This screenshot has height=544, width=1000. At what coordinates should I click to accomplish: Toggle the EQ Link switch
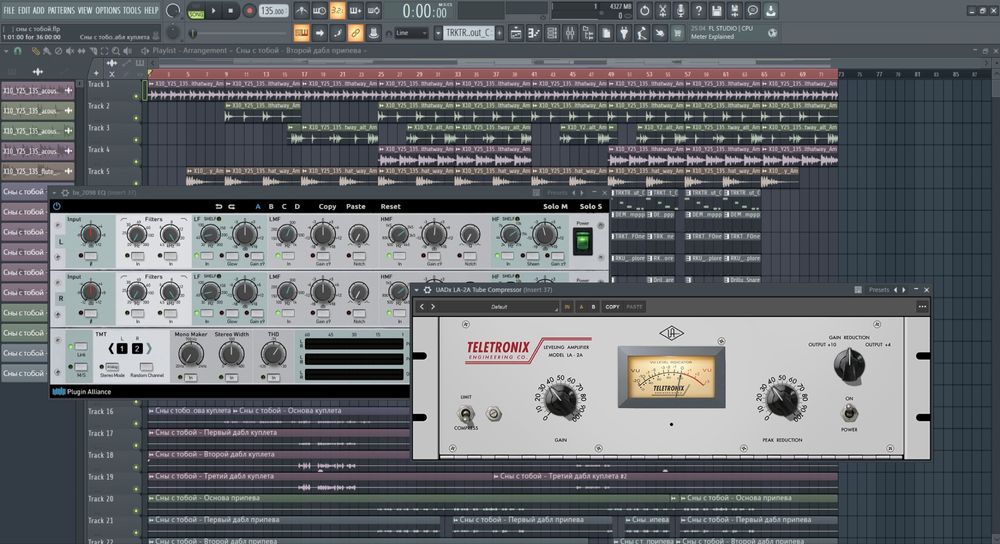pyautogui.click(x=81, y=347)
